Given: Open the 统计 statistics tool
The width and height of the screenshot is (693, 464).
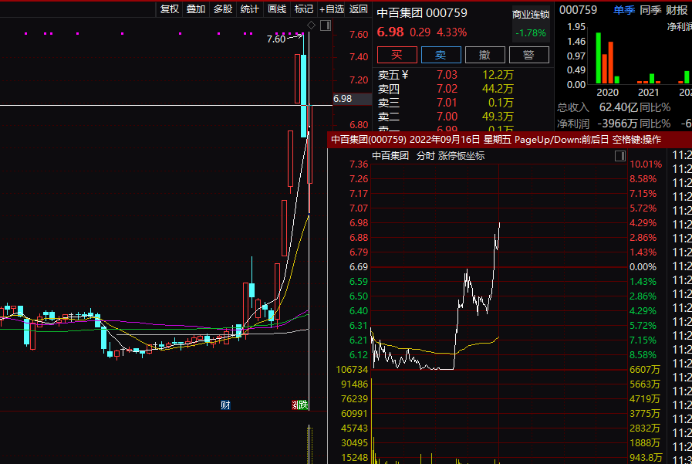Looking at the screenshot, I should 250,9.
